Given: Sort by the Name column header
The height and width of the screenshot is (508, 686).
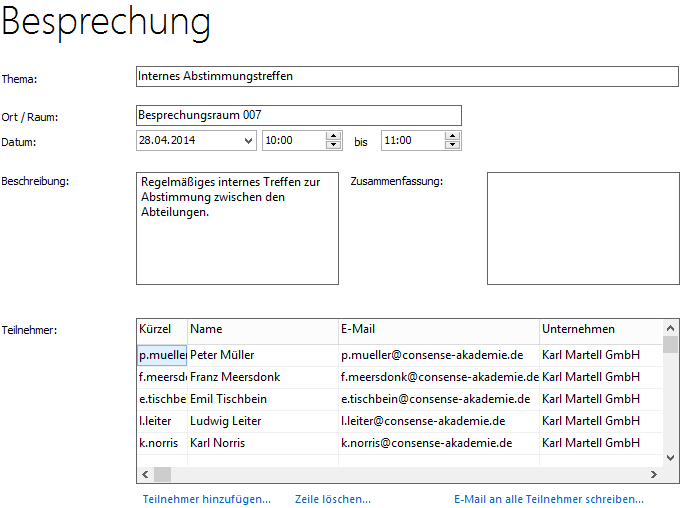Looking at the screenshot, I should 262,329.
